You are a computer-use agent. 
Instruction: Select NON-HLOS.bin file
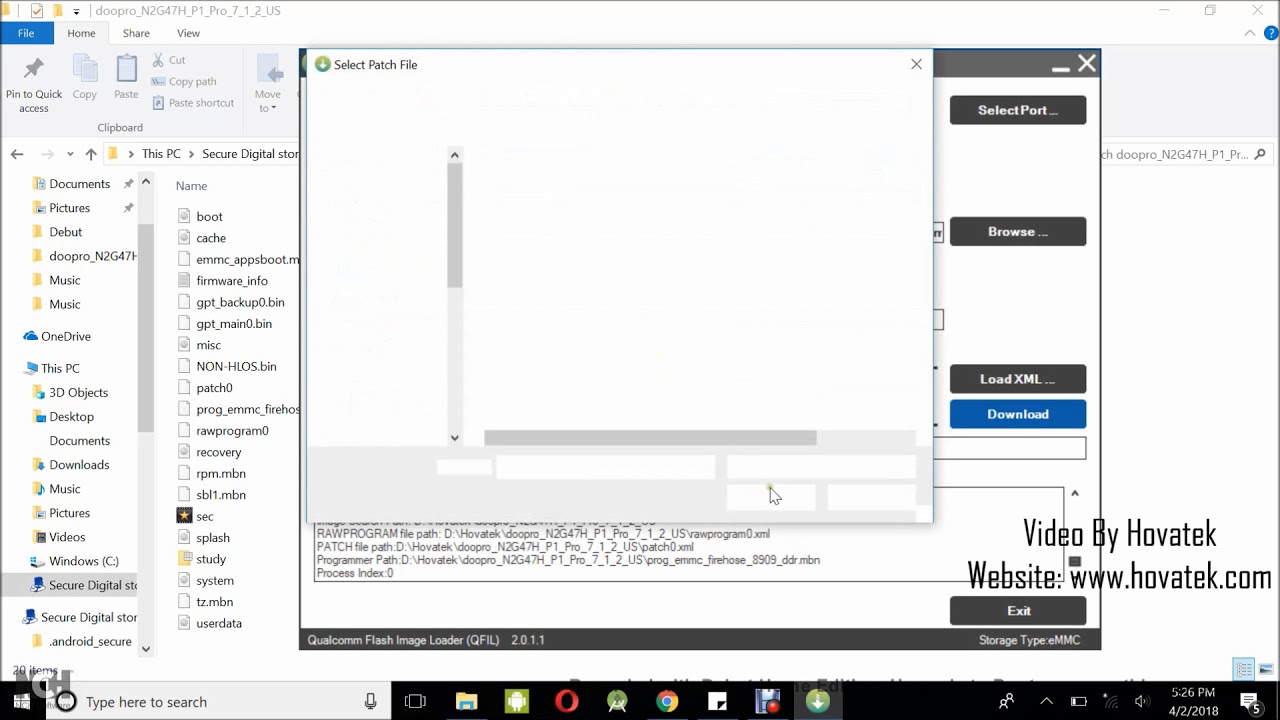[x=236, y=366]
